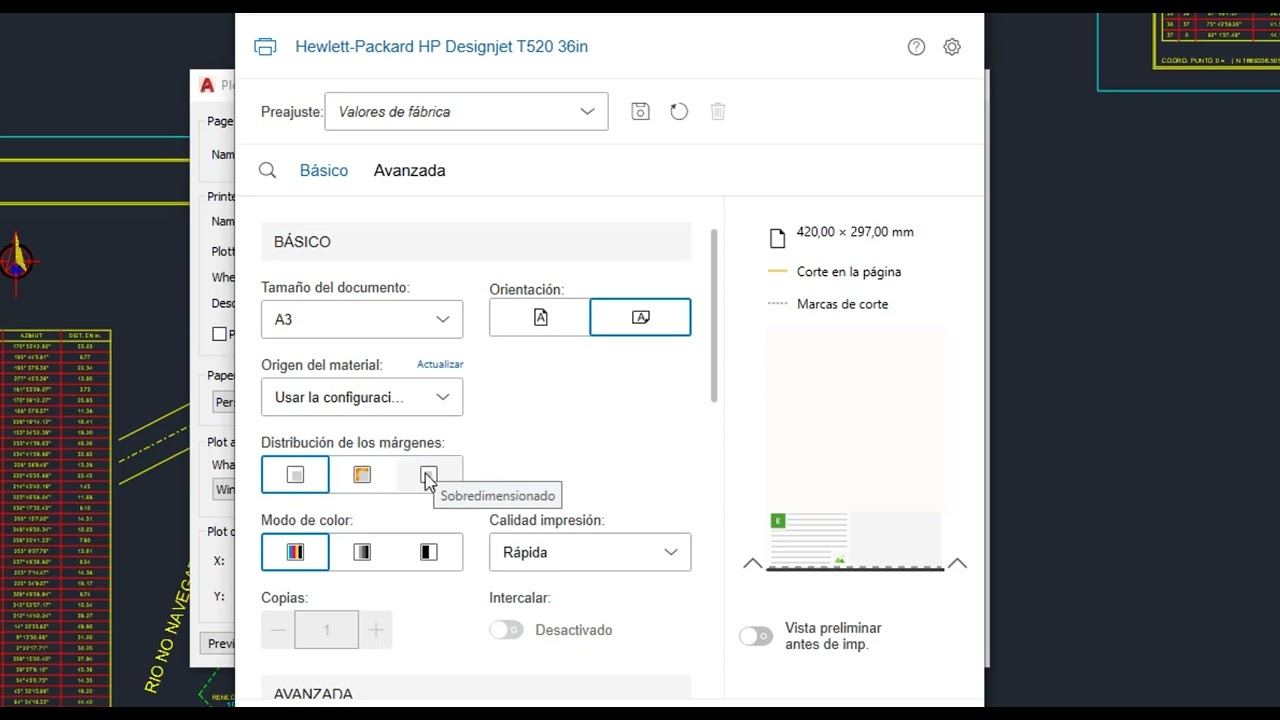
Task: Open the help question mark icon
Action: click(916, 47)
